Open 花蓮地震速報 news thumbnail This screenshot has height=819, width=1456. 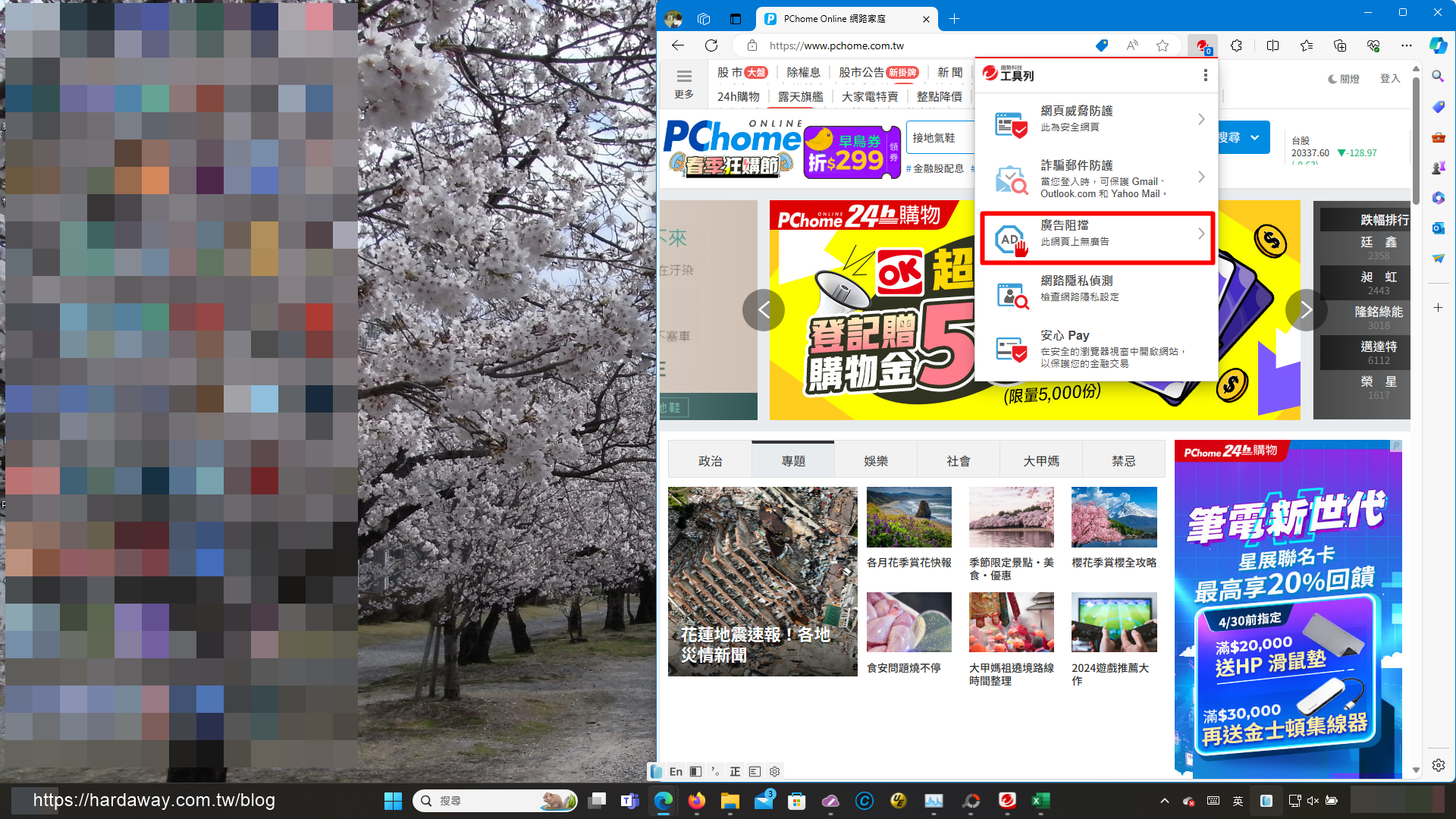pos(762,581)
